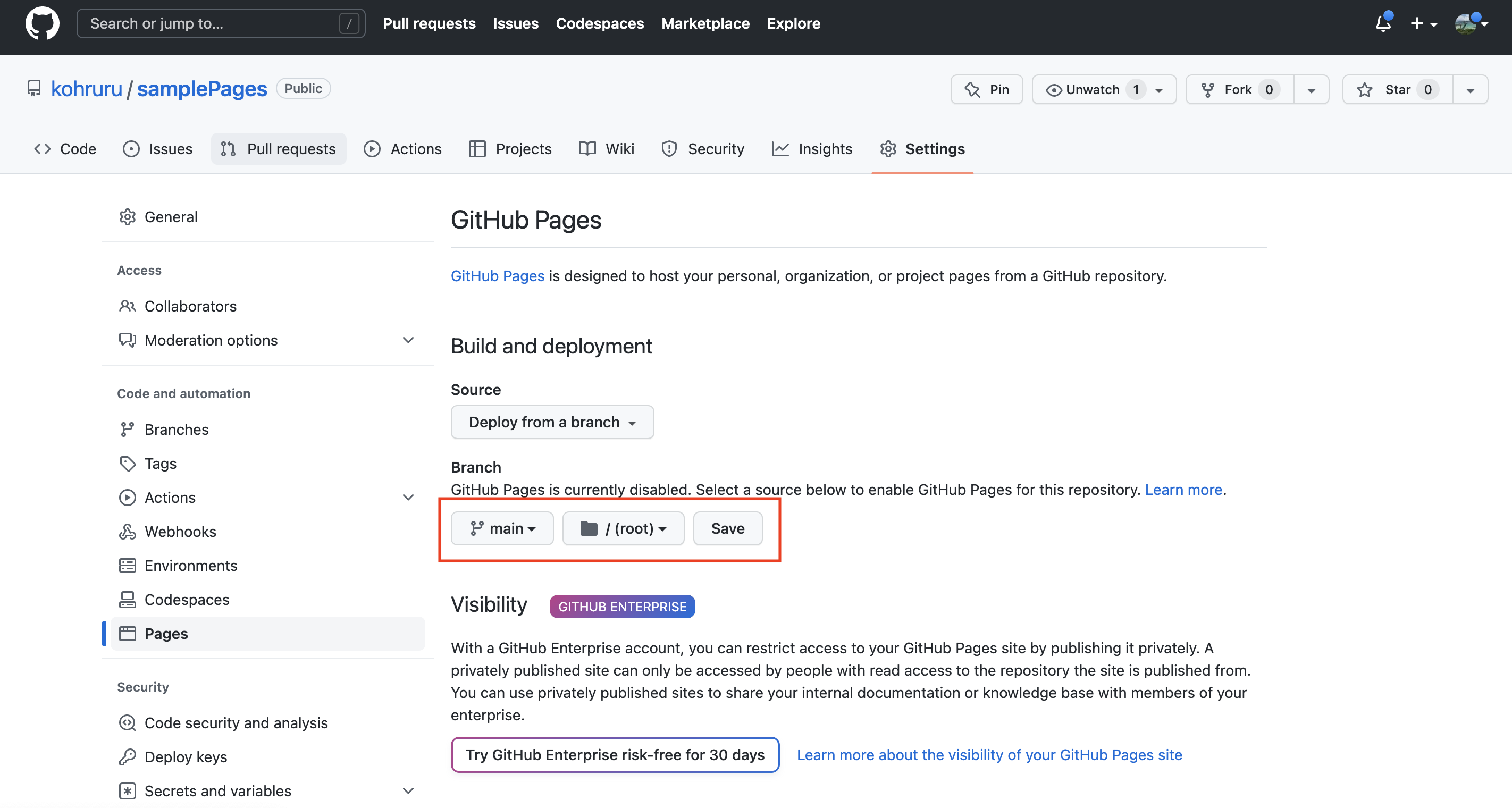
Task: Open the Deploy from a branch dropdown
Action: click(552, 422)
